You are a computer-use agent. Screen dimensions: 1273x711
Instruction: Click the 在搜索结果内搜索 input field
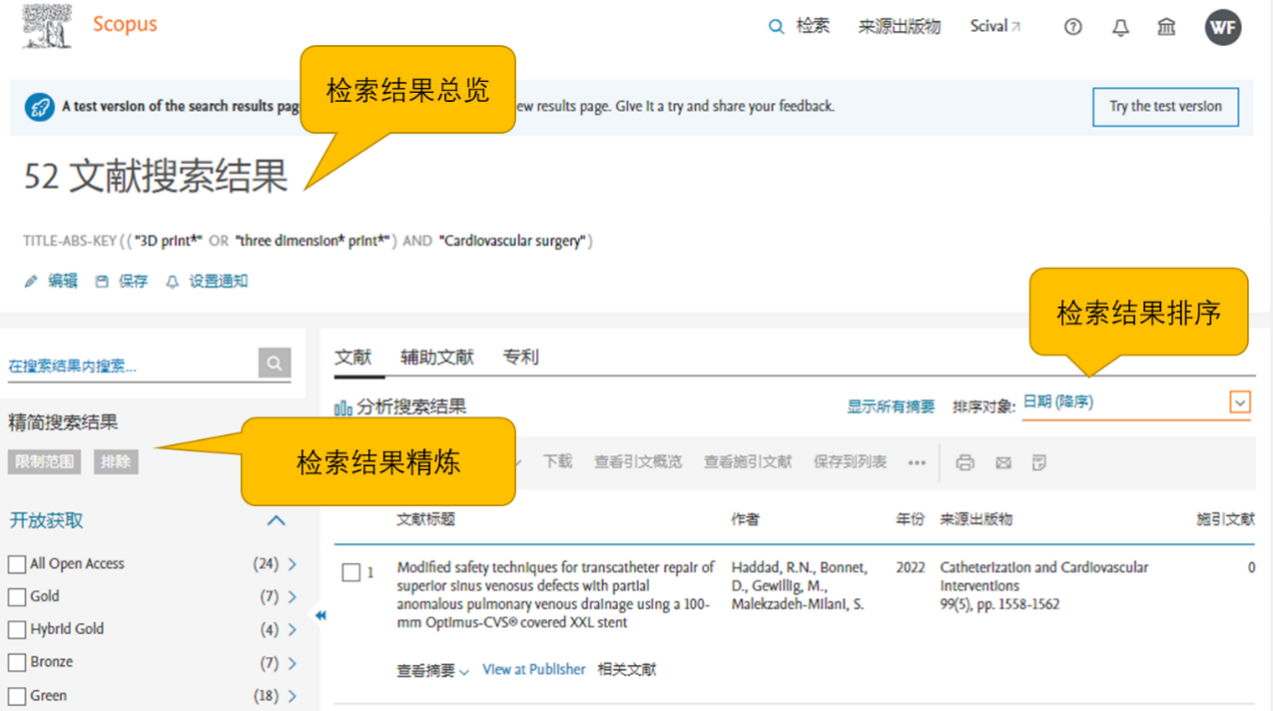point(130,366)
